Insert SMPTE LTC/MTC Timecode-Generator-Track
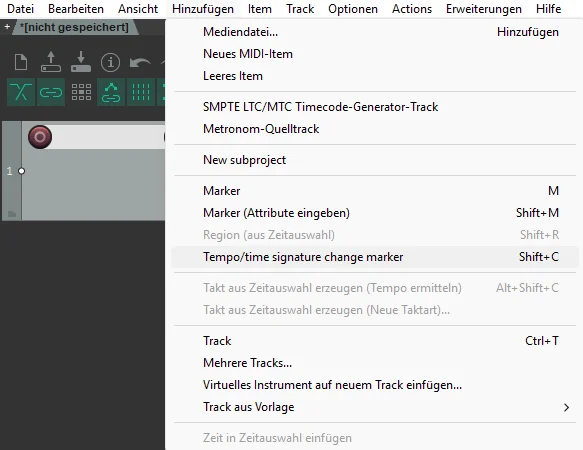 click(x=375, y=107)
